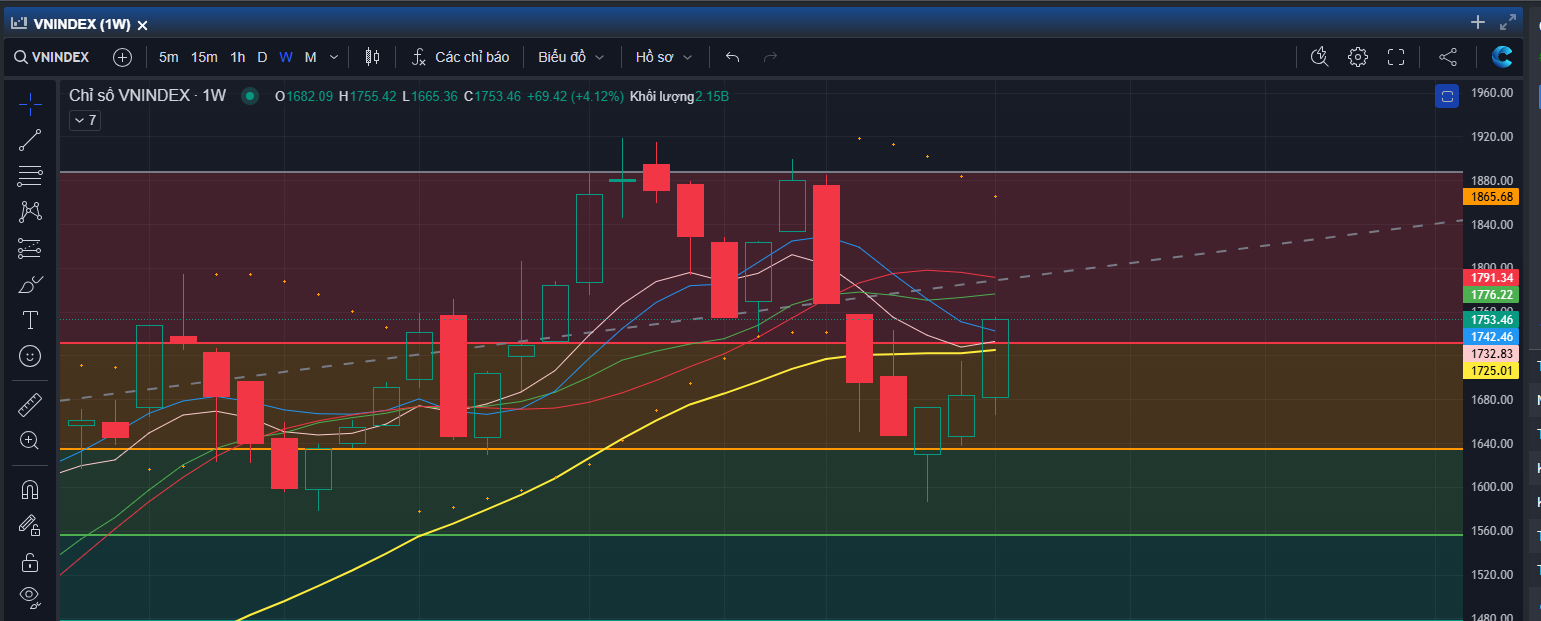Open the emoji sticker tool
This screenshot has width=1541, height=621.
click(x=30, y=356)
